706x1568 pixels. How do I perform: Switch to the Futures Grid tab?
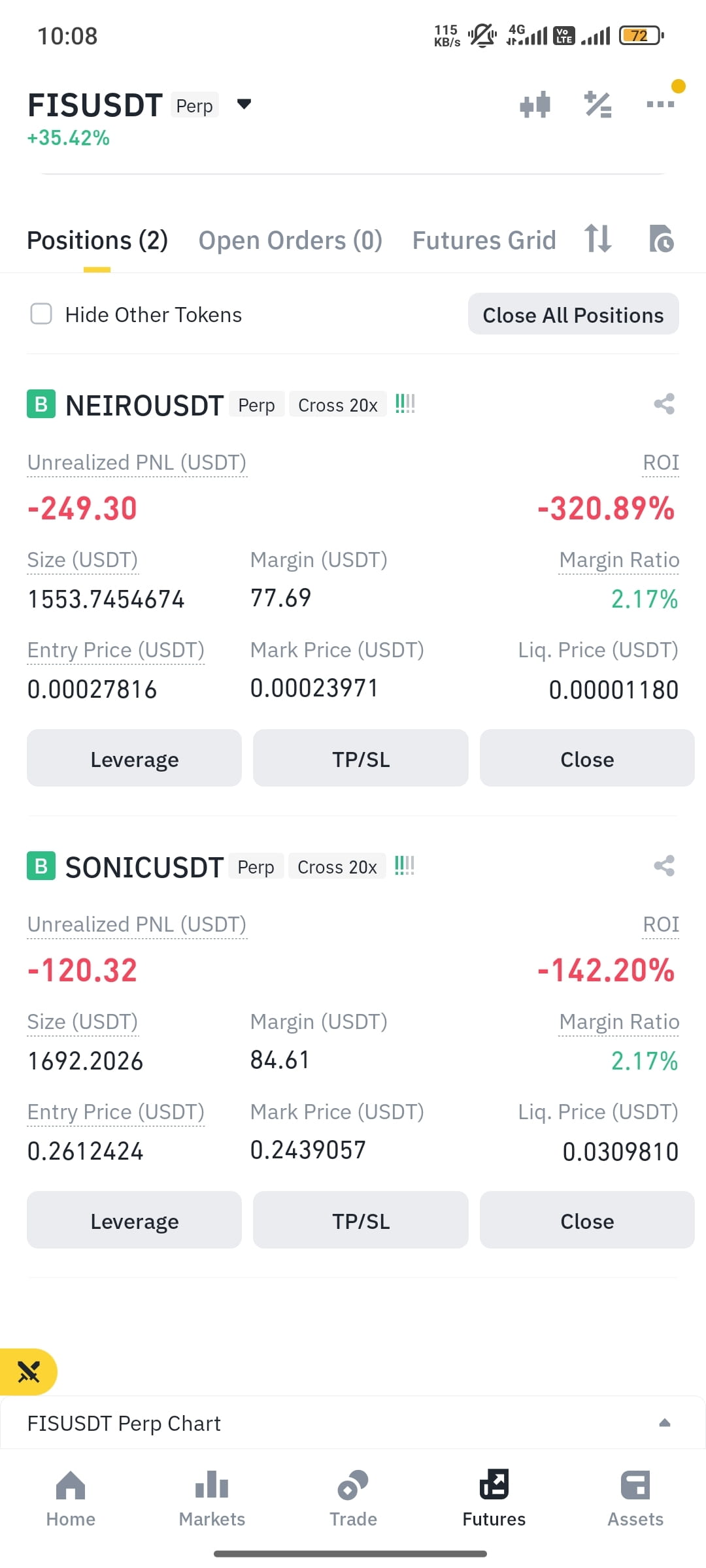click(x=484, y=240)
